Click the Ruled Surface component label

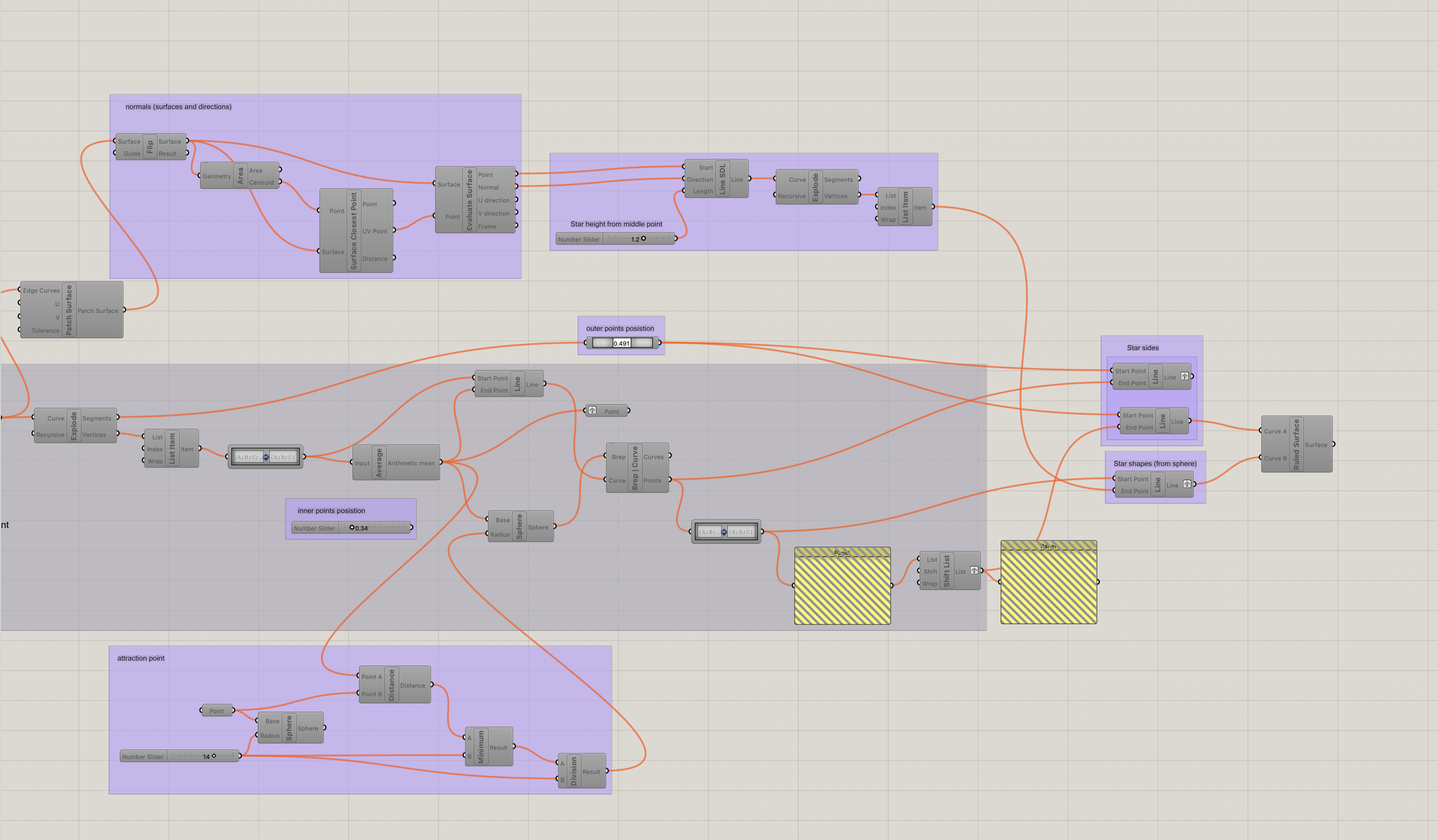(x=1296, y=444)
